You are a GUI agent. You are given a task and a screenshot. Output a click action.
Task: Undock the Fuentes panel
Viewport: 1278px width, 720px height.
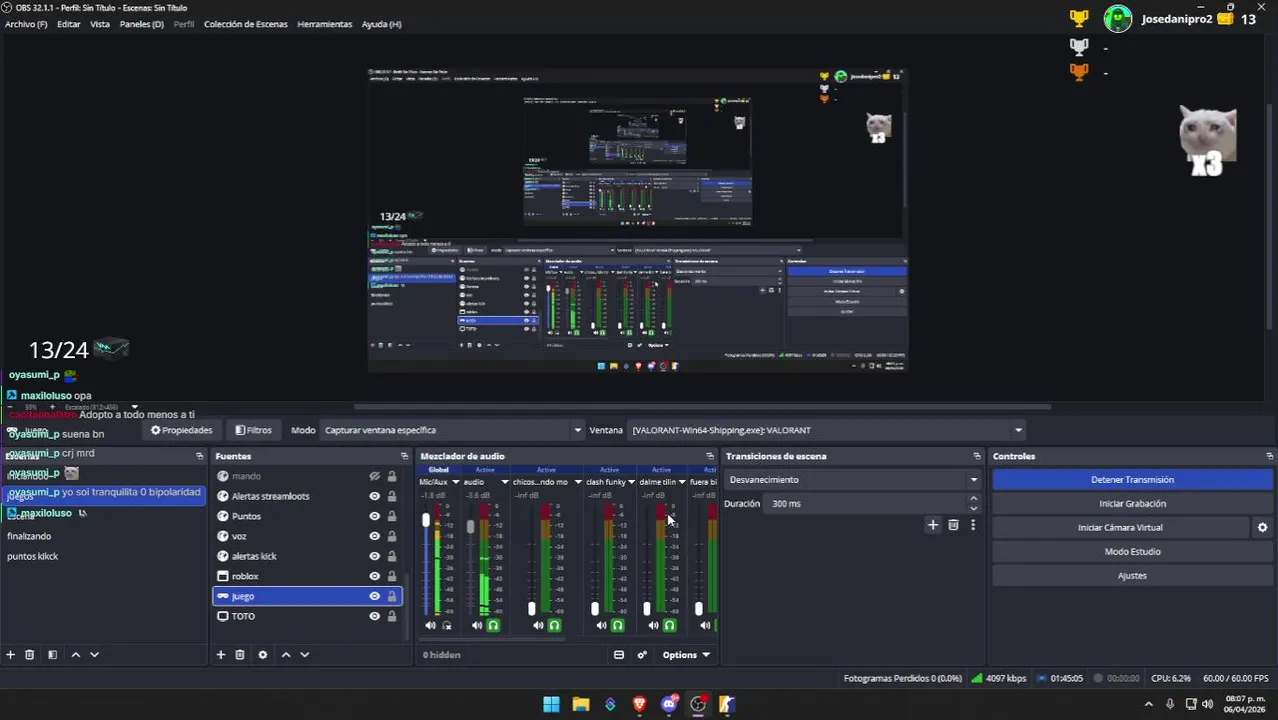[404, 456]
